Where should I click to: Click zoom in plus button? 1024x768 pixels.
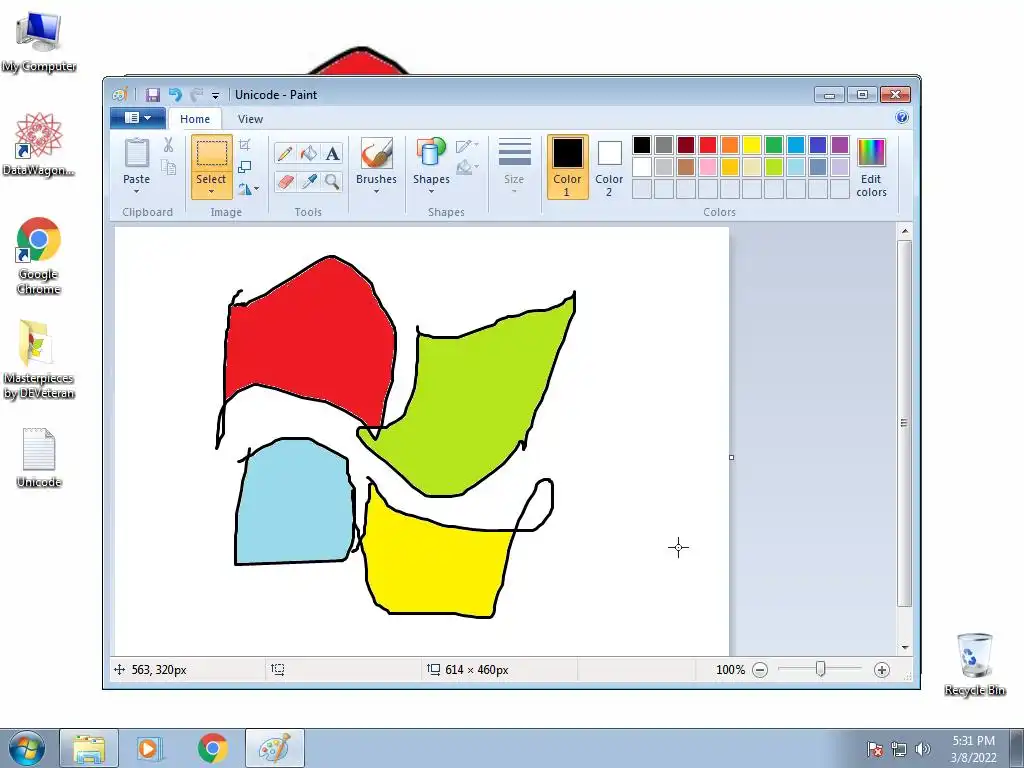coord(882,669)
